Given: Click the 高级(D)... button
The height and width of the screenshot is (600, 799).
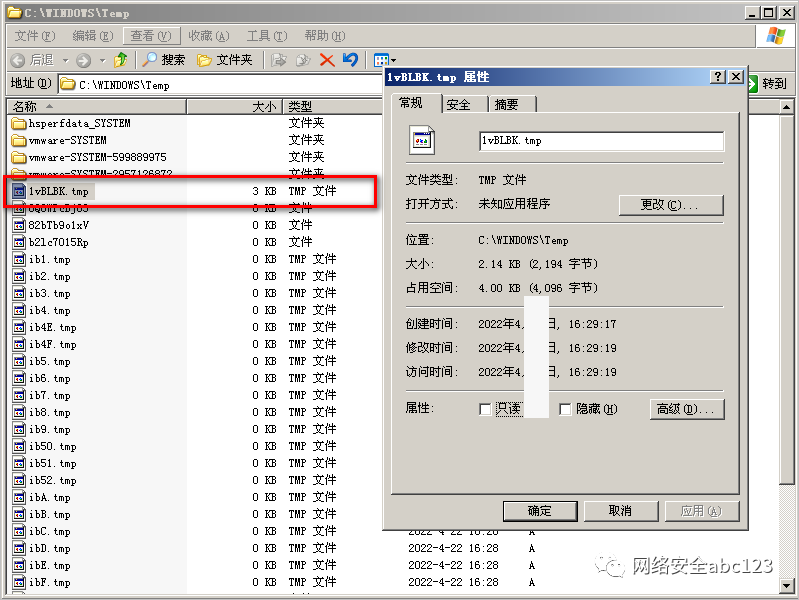Looking at the screenshot, I should click(x=687, y=409).
